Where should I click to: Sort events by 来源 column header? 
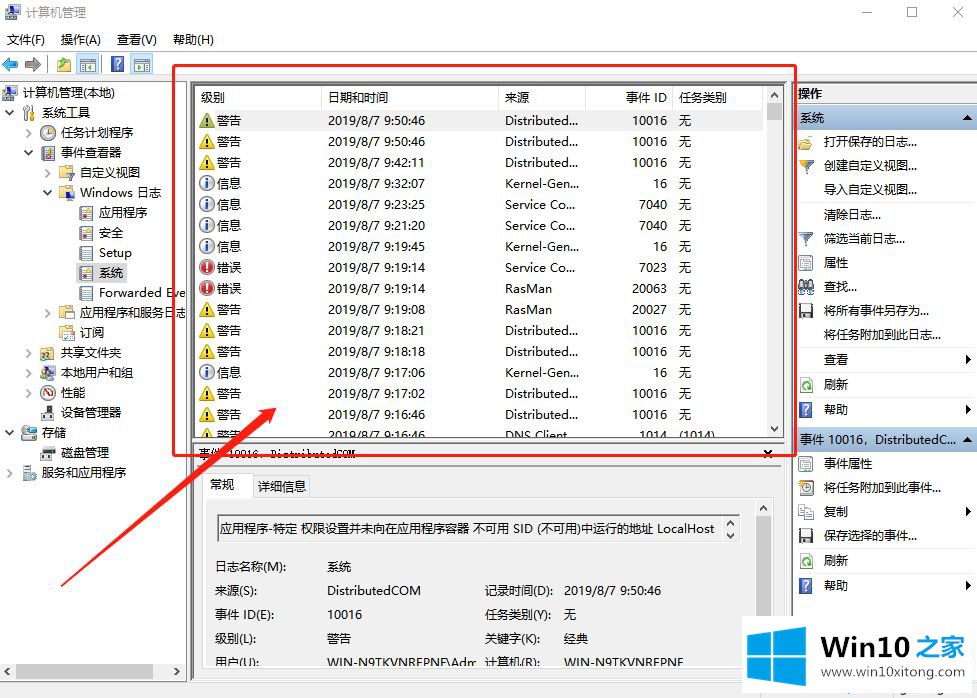click(x=542, y=98)
